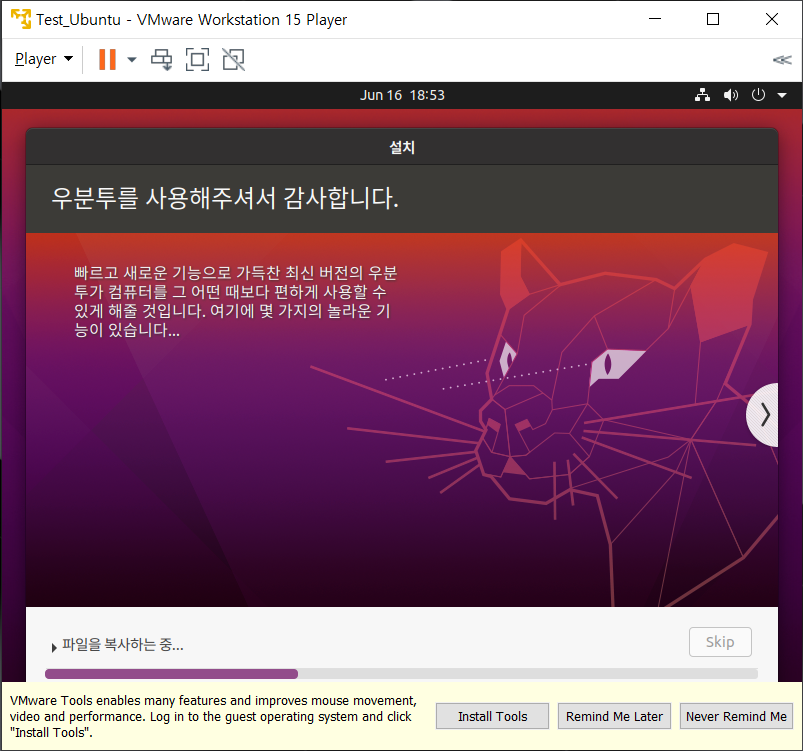This screenshot has width=803, height=751.
Task: Expand the Ubuntu system menu arrow
Action: coord(782,95)
